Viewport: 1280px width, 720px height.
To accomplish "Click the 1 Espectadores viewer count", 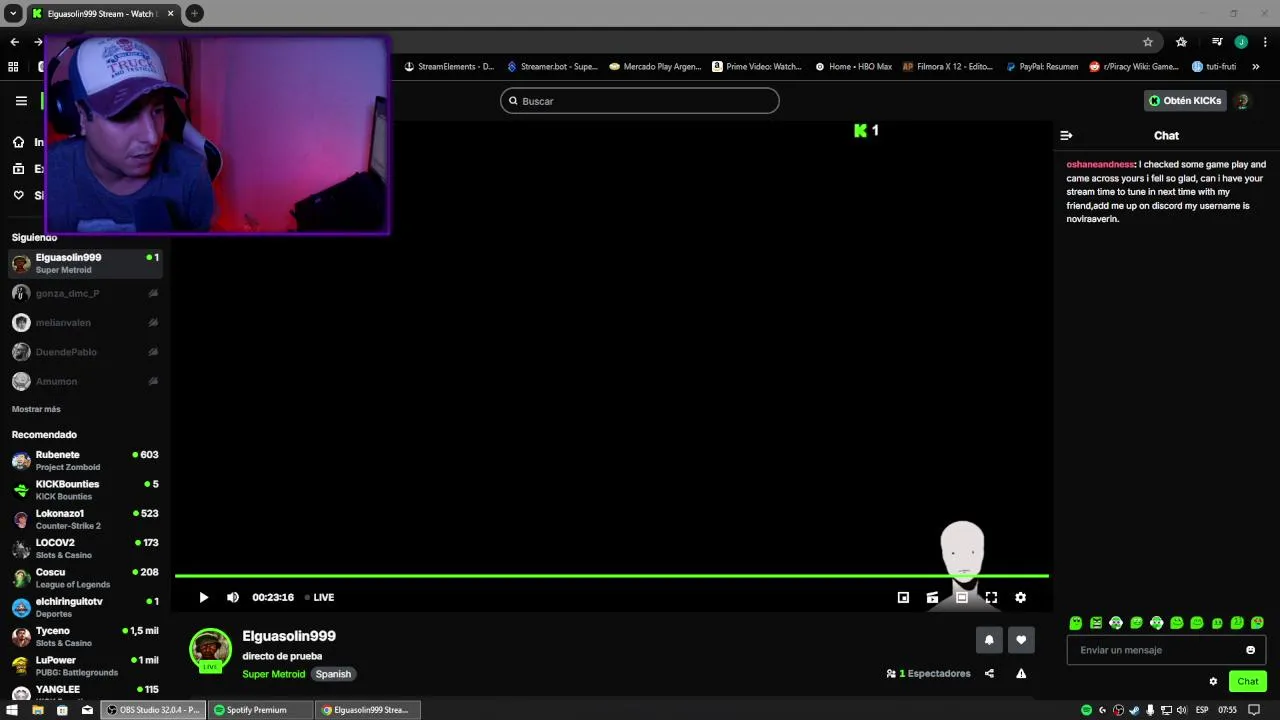I will point(929,673).
